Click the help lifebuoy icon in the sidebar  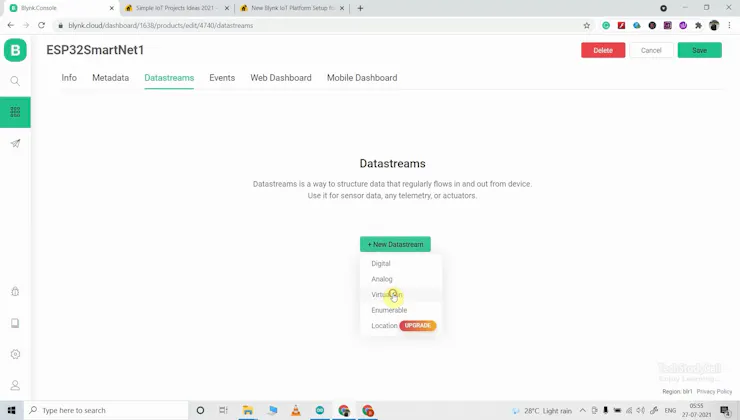[x=15, y=292]
